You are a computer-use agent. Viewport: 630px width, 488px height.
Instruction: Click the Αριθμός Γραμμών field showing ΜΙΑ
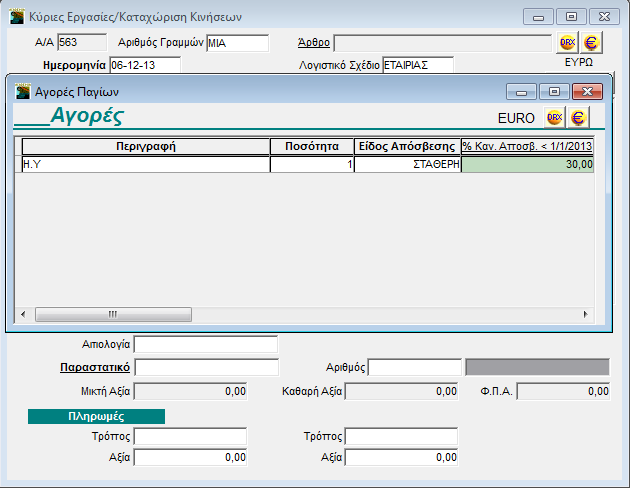coord(237,43)
